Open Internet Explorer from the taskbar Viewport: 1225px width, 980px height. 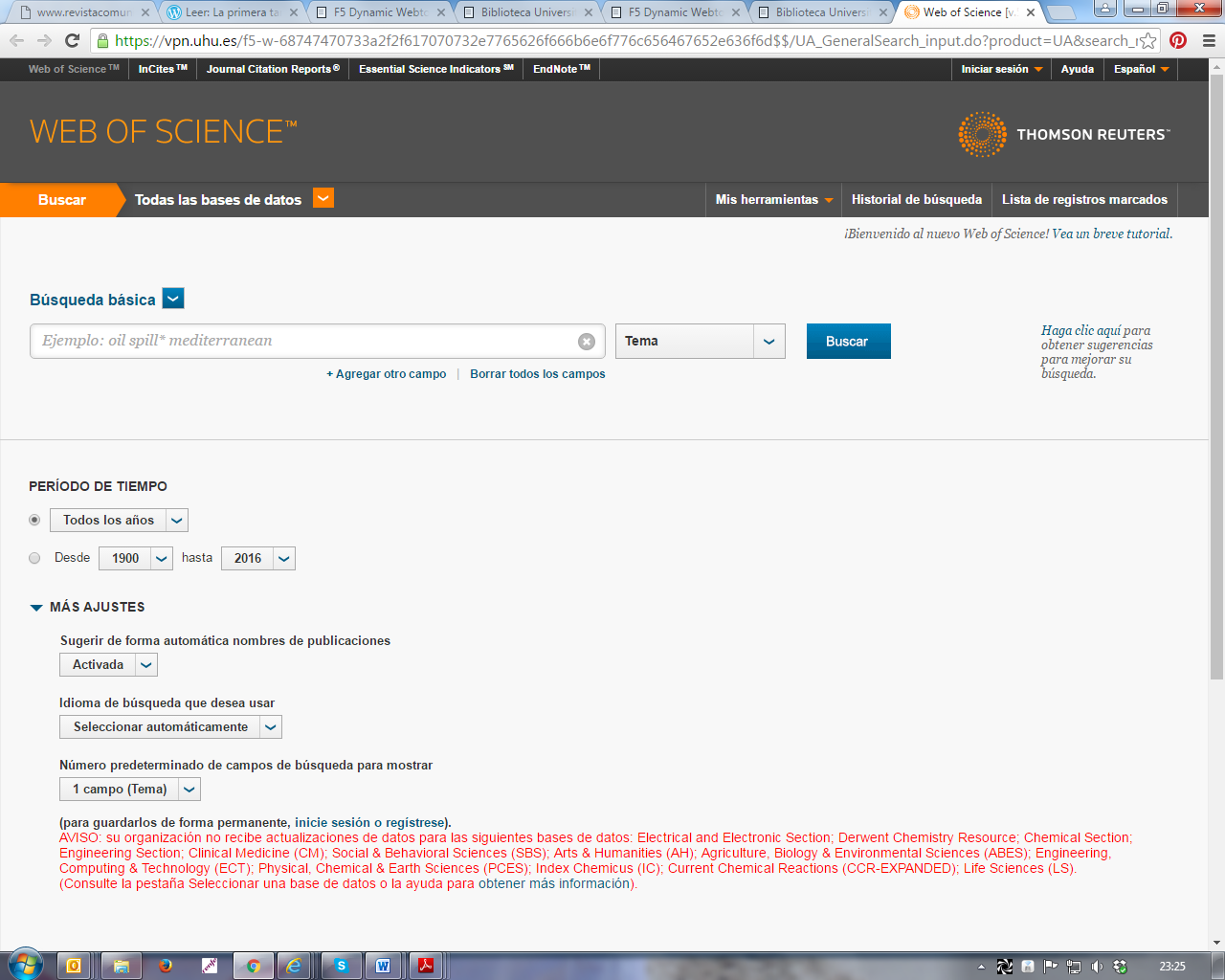pyautogui.click(x=294, y=966)
